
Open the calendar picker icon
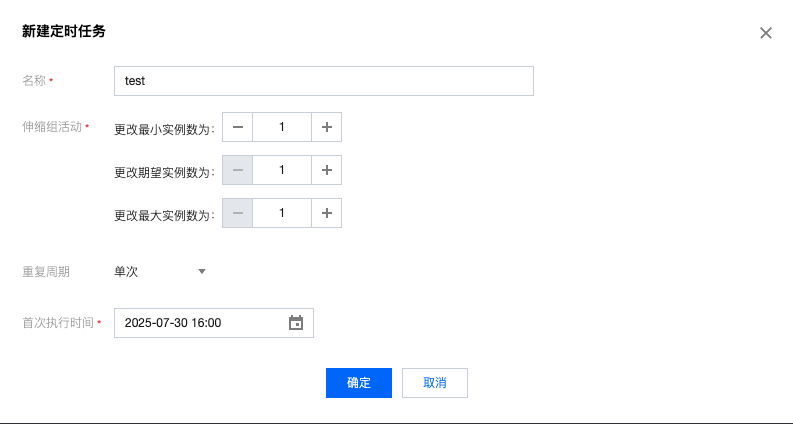tap(296, 323)
